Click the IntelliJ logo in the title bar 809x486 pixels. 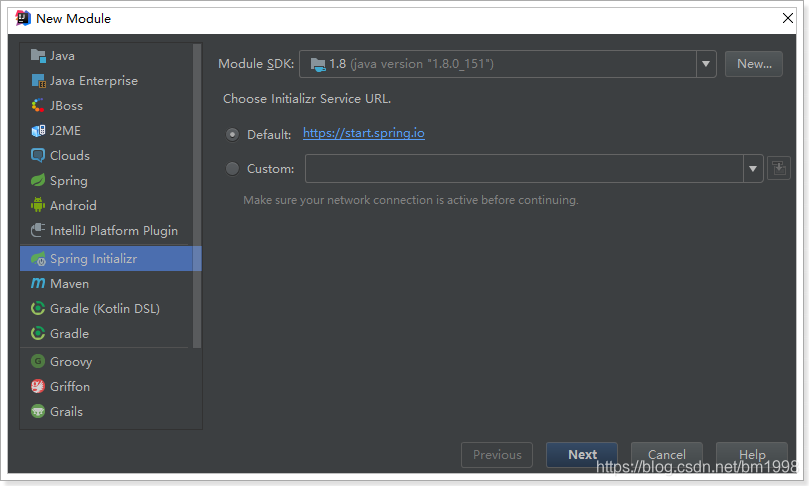point(23,18)
